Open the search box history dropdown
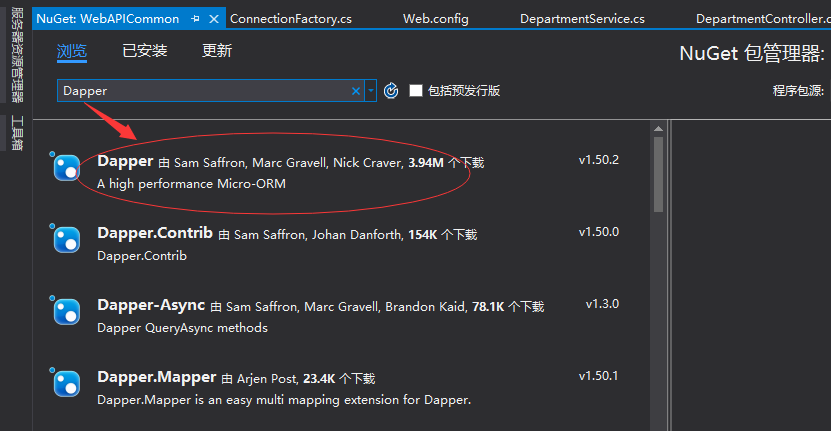Image resolution: width=831 pixels, height=431 pixels. pyautogui.click(x=371, y=91)
